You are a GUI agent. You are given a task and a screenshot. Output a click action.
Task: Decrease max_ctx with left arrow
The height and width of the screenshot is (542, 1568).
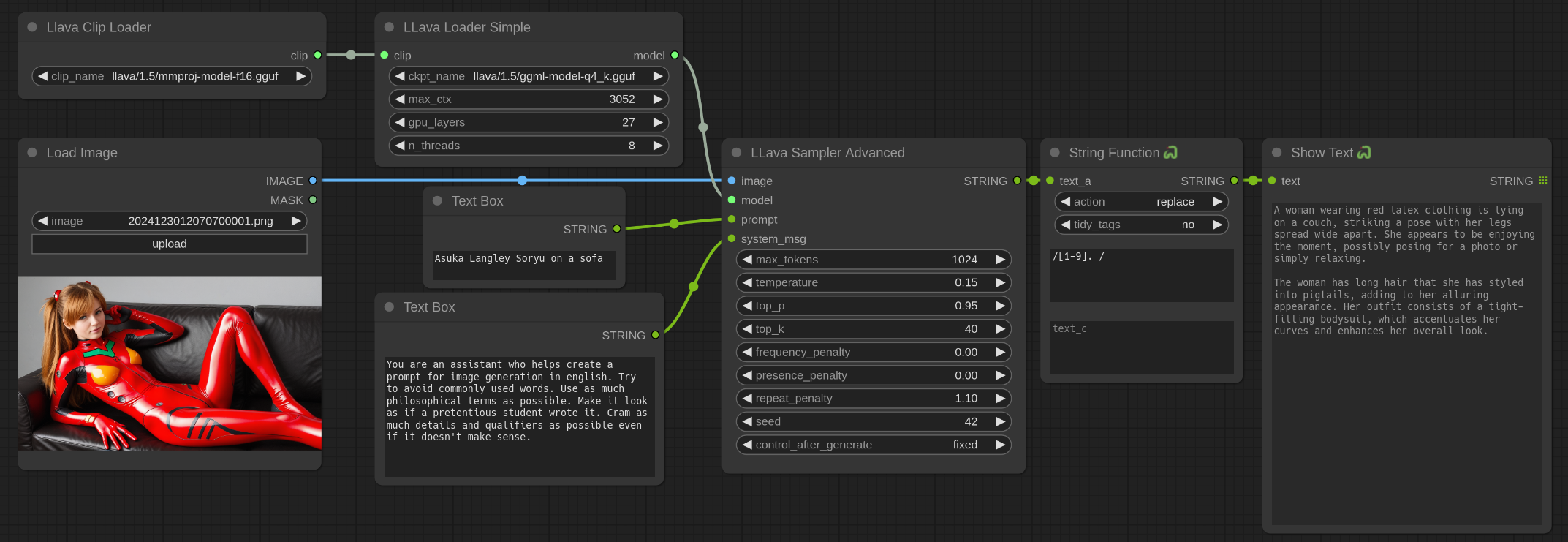click(x=400, y=99)
